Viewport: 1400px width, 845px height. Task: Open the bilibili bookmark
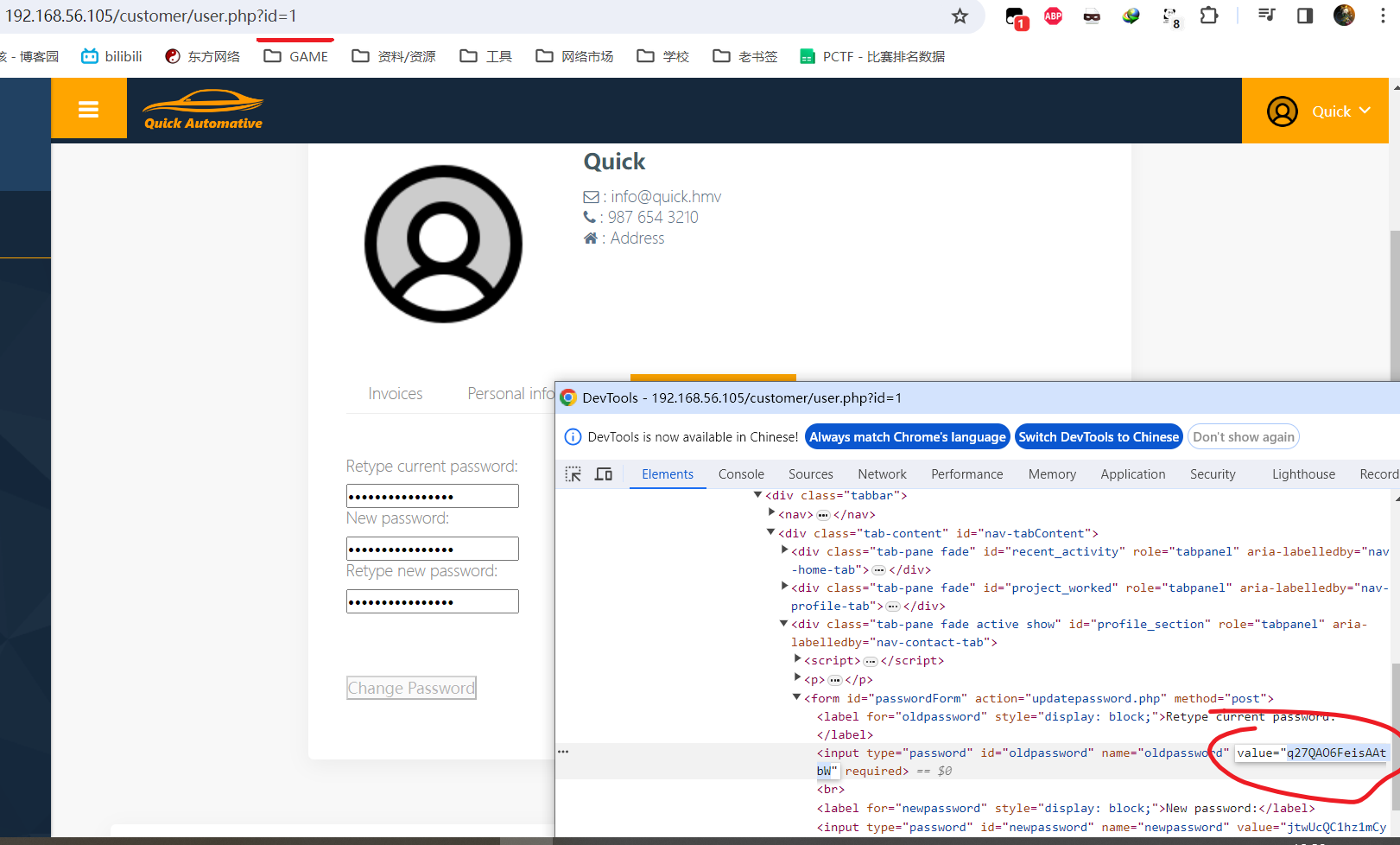coord(111,56)
